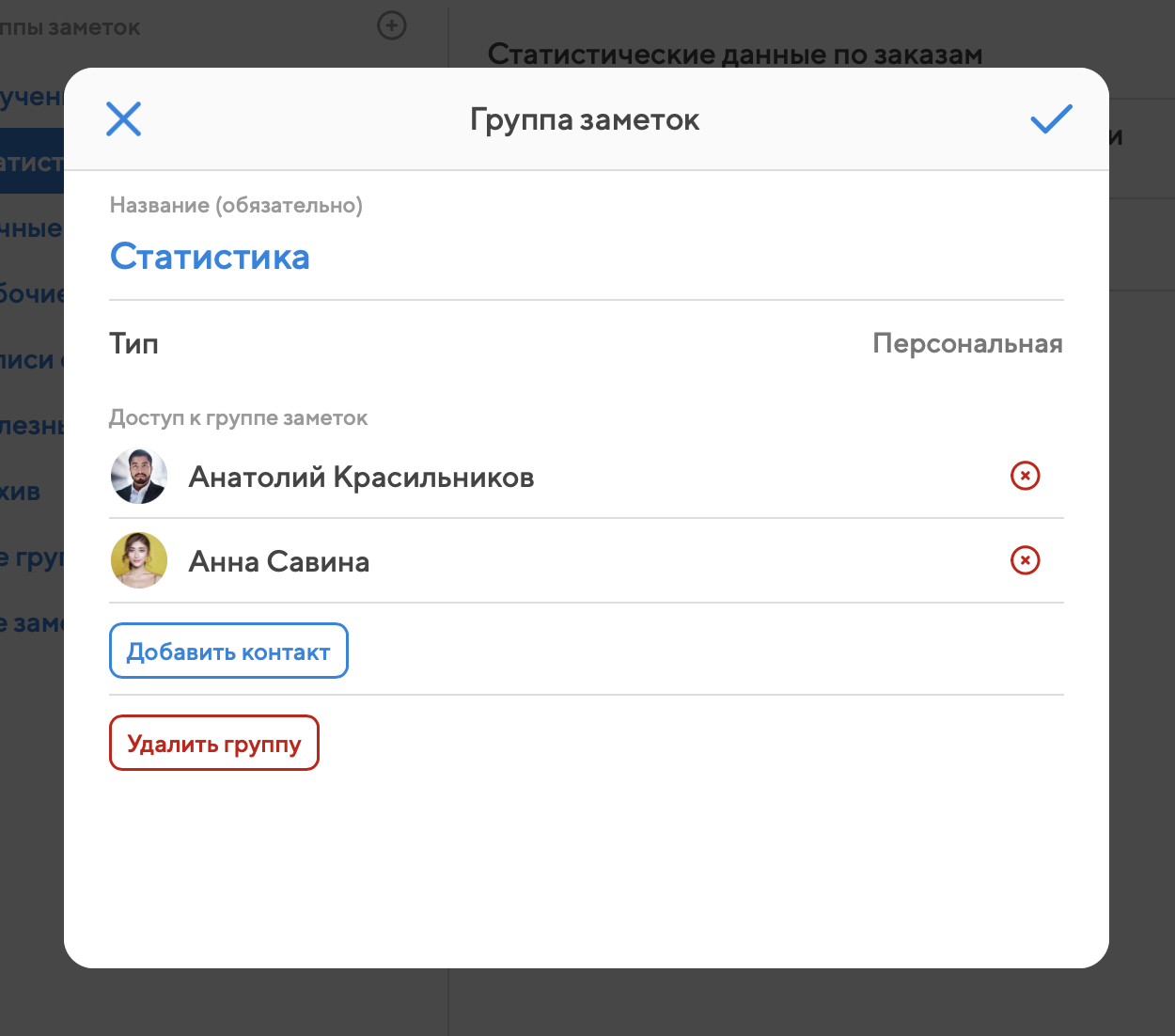
Task: Click the add note group plus icon
Action: tap(392, 25)
